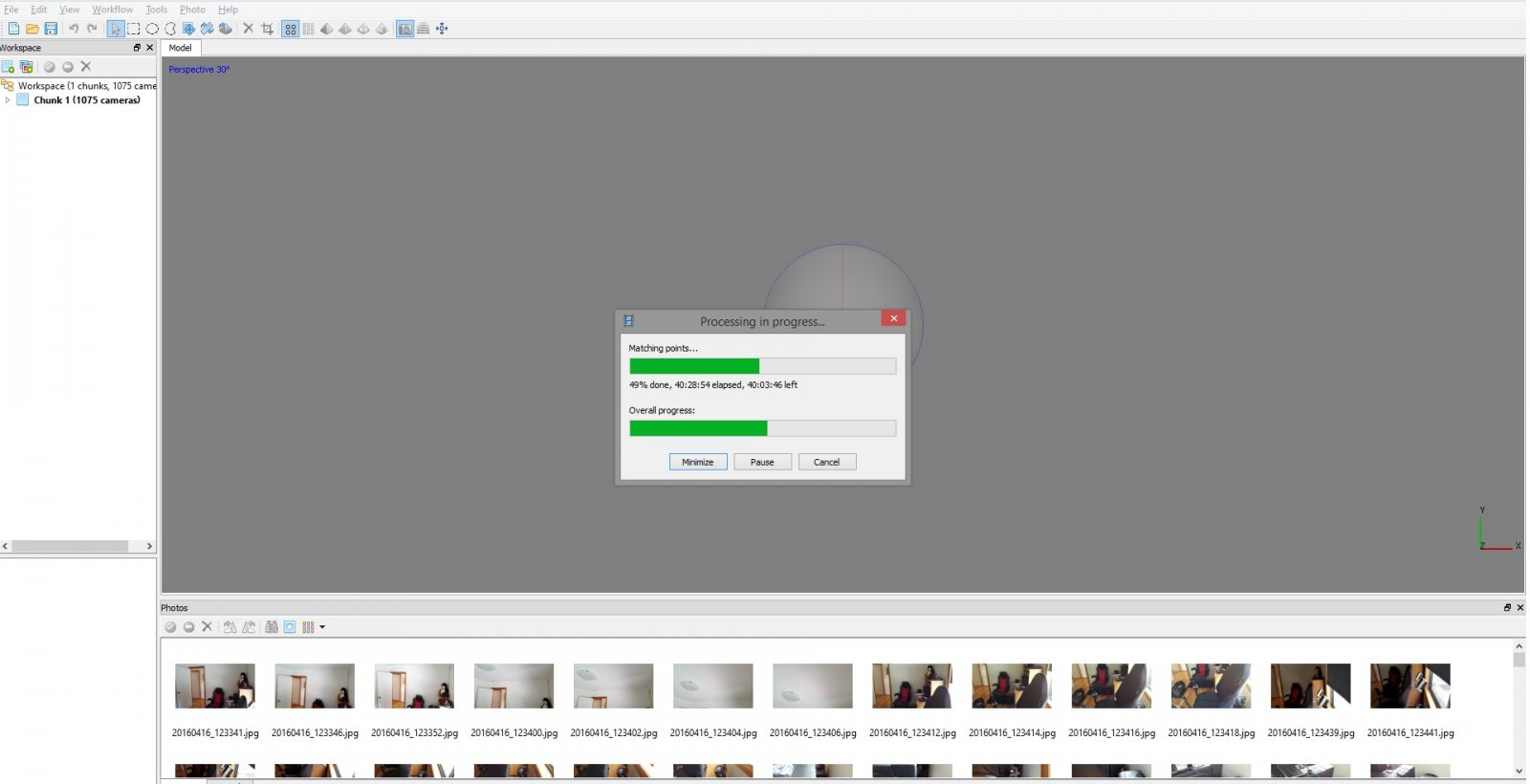Open the Edit menu

point(39,10)
